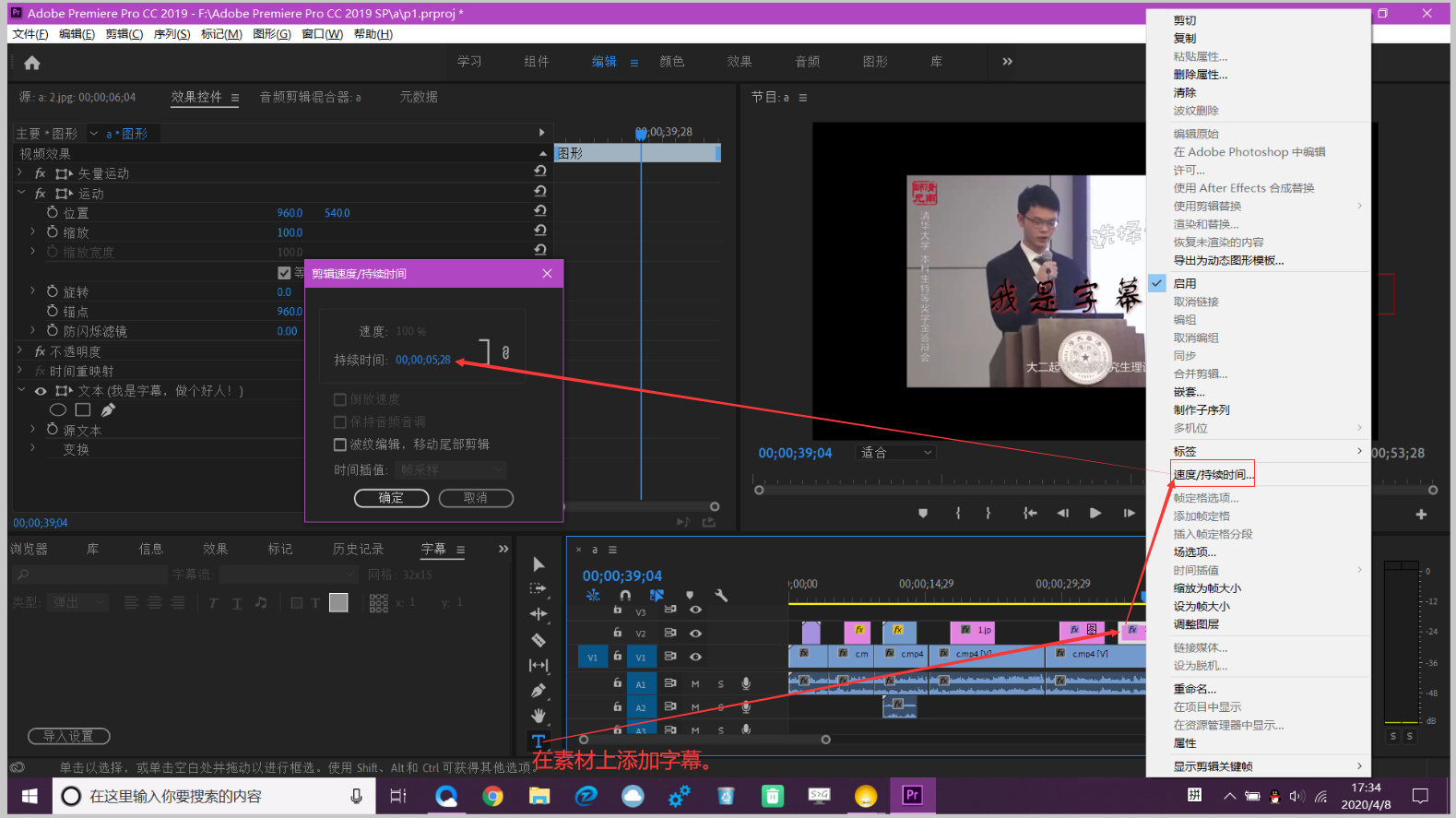Select the Type (T) tool
The height and width of the screenshot is (818, 1456).
(x=539, y=741)
